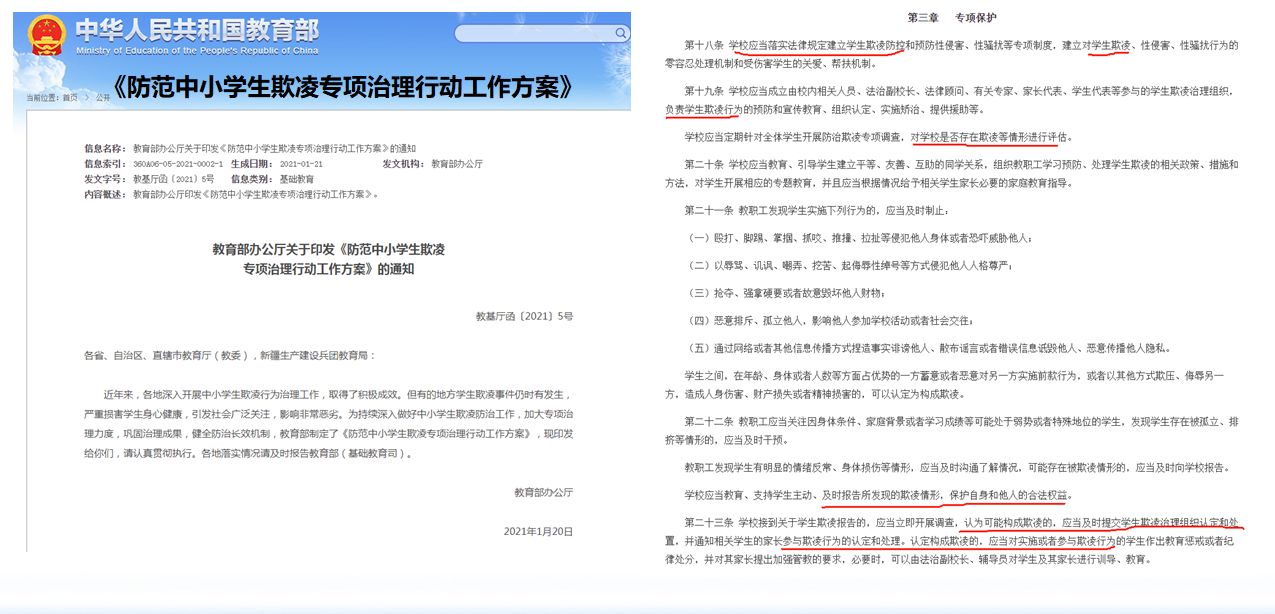Click the 信息名称 label
This screenshot has width=1275, height=614.
106,148
